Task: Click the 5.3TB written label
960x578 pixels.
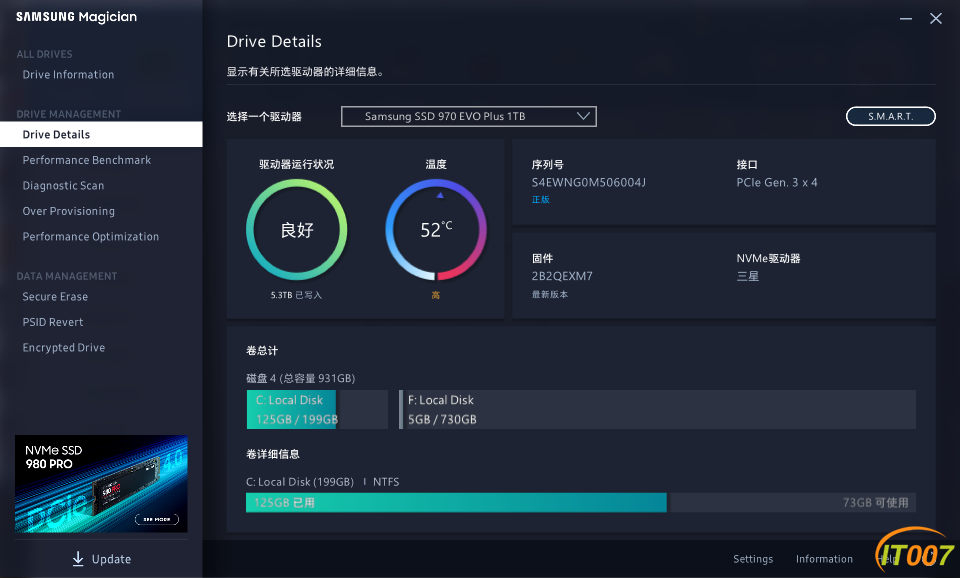Action: (296, 295)
